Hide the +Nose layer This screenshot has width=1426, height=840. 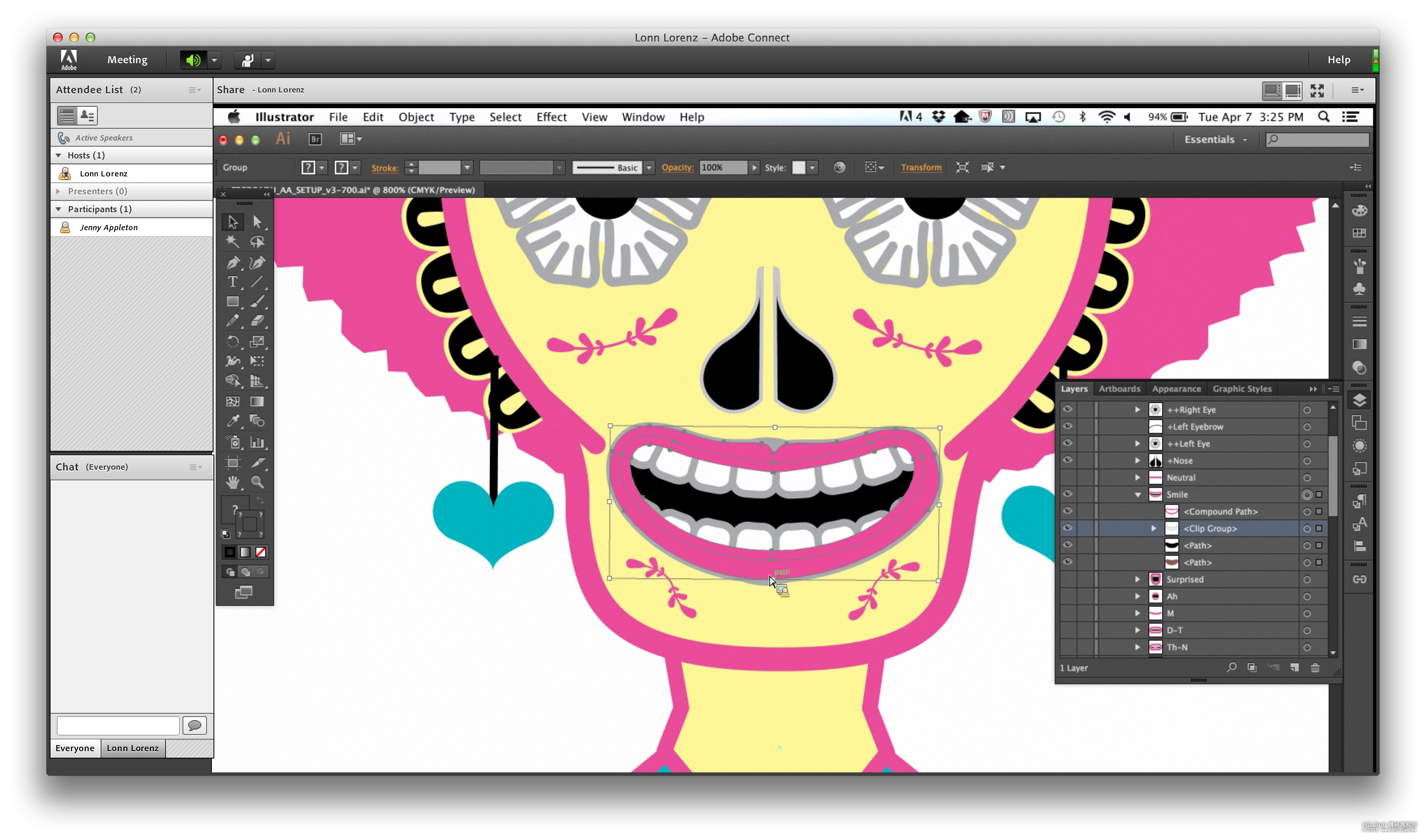coord(1067,460)
